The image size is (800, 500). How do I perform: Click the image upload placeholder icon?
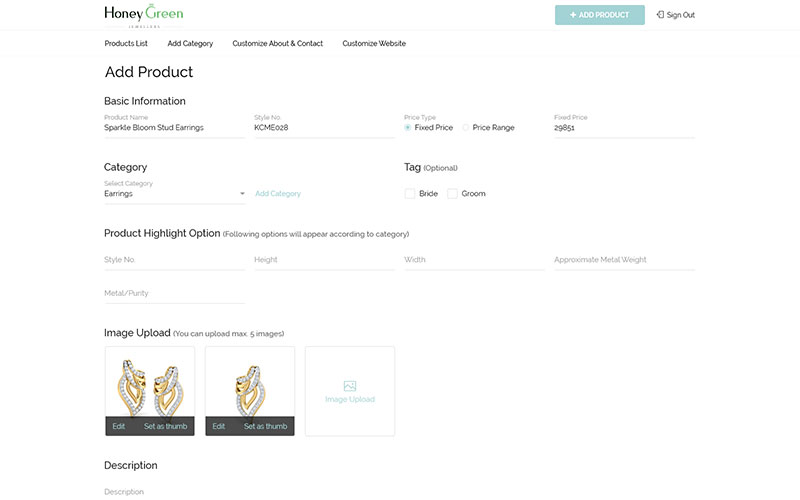coord(349,386)
